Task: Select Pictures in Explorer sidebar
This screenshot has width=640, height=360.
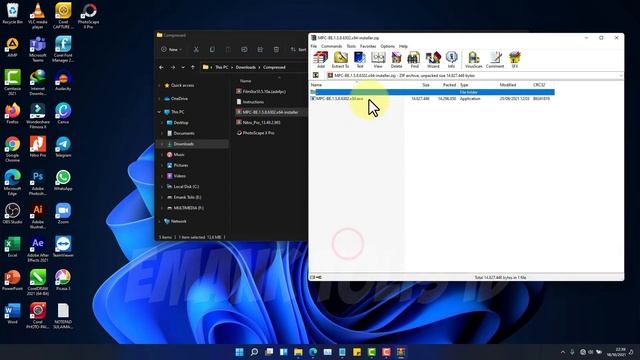Action: point(181,165)
